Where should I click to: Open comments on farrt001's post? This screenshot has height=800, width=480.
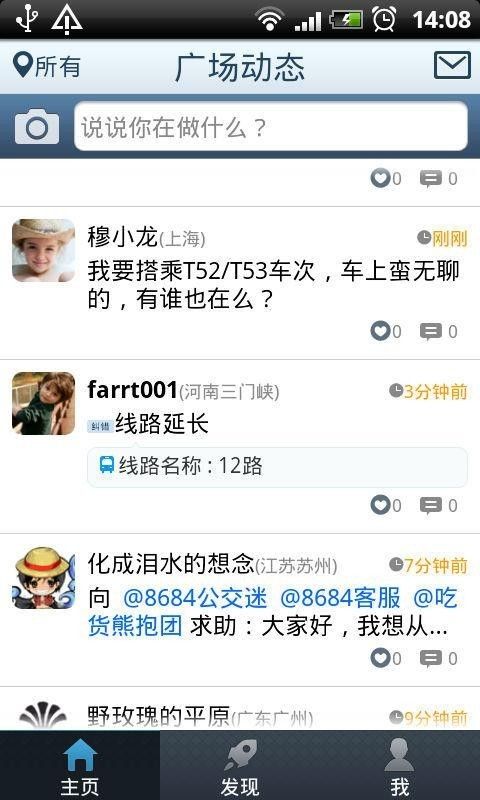coord(438,506)
